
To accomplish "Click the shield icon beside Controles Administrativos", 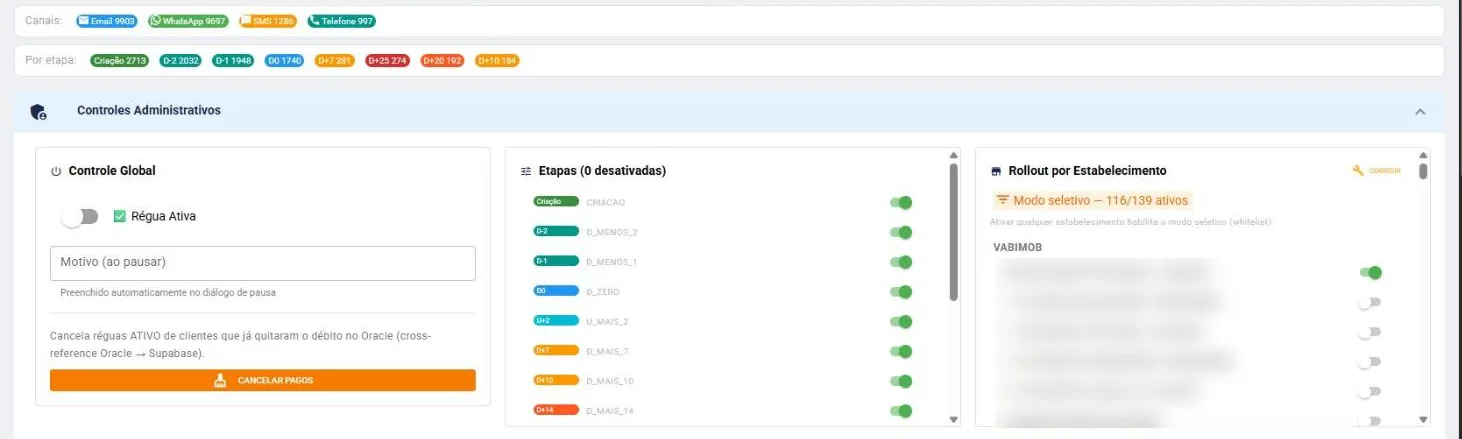I will coord(38,111).
